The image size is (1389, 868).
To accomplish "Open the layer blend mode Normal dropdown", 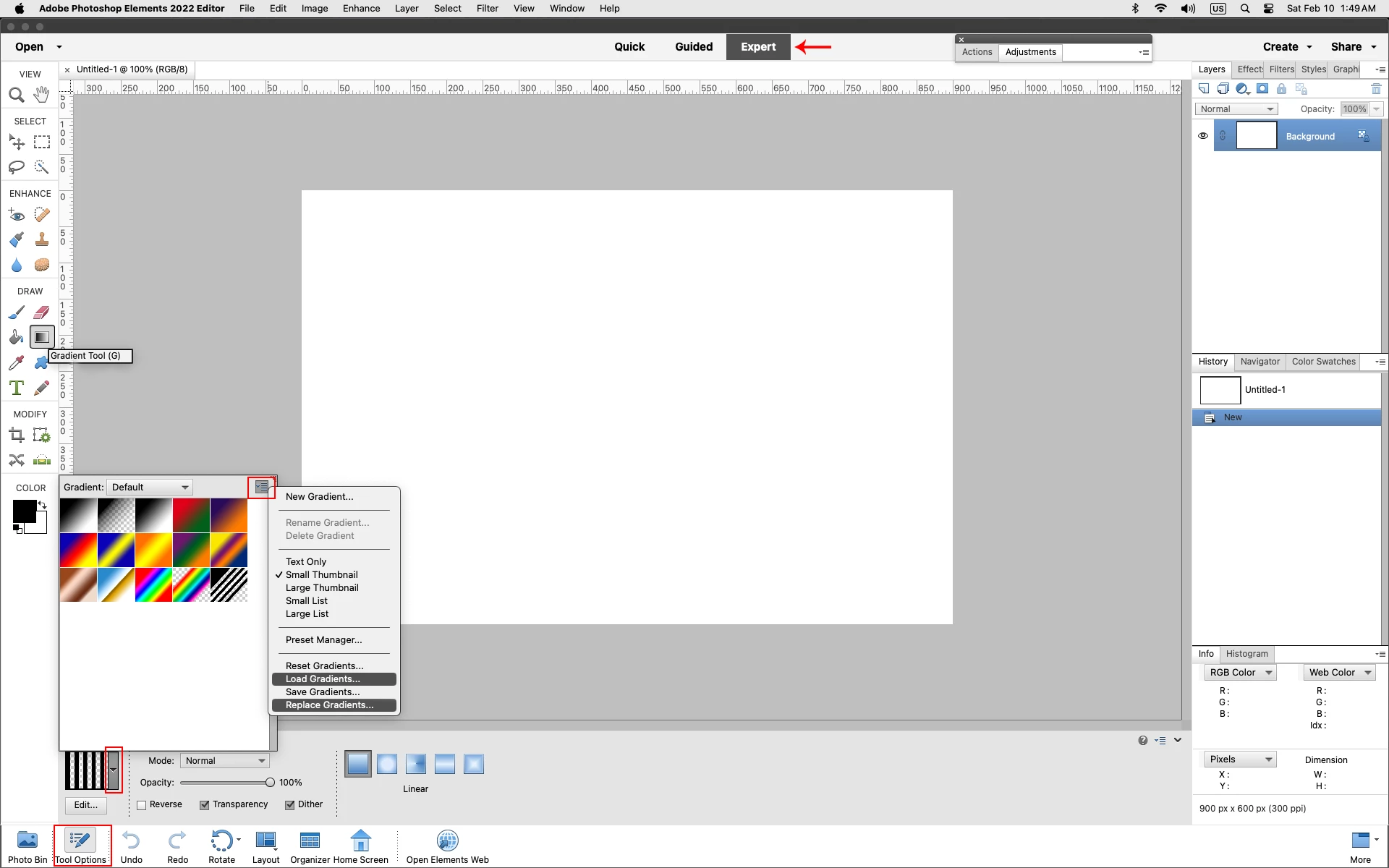I will [1236, 109].
